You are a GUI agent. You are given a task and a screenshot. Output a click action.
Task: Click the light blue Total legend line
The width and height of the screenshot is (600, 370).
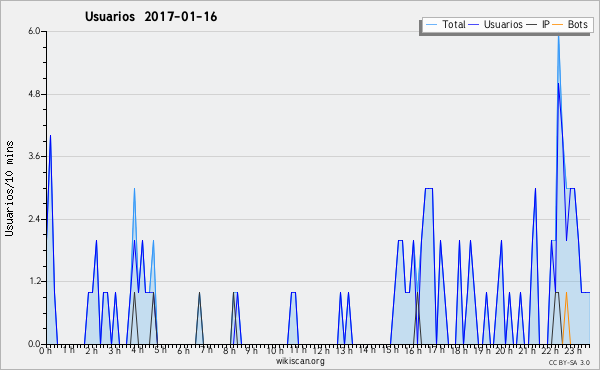click(x=431, y=25)
